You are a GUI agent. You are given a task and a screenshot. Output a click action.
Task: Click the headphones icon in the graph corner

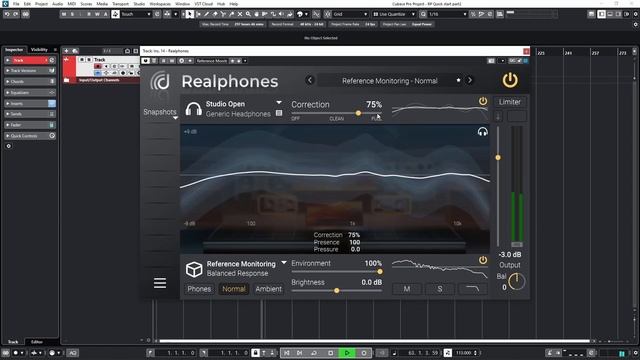tap(482, 131)
